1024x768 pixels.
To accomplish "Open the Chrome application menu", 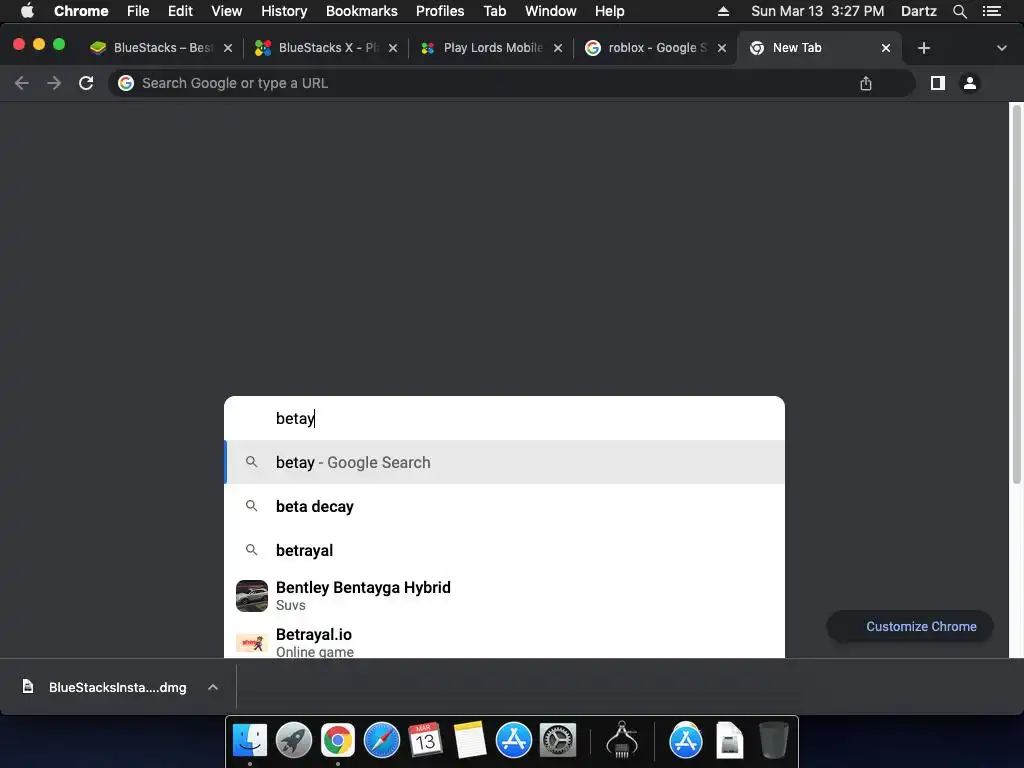I will pos(81,11).
